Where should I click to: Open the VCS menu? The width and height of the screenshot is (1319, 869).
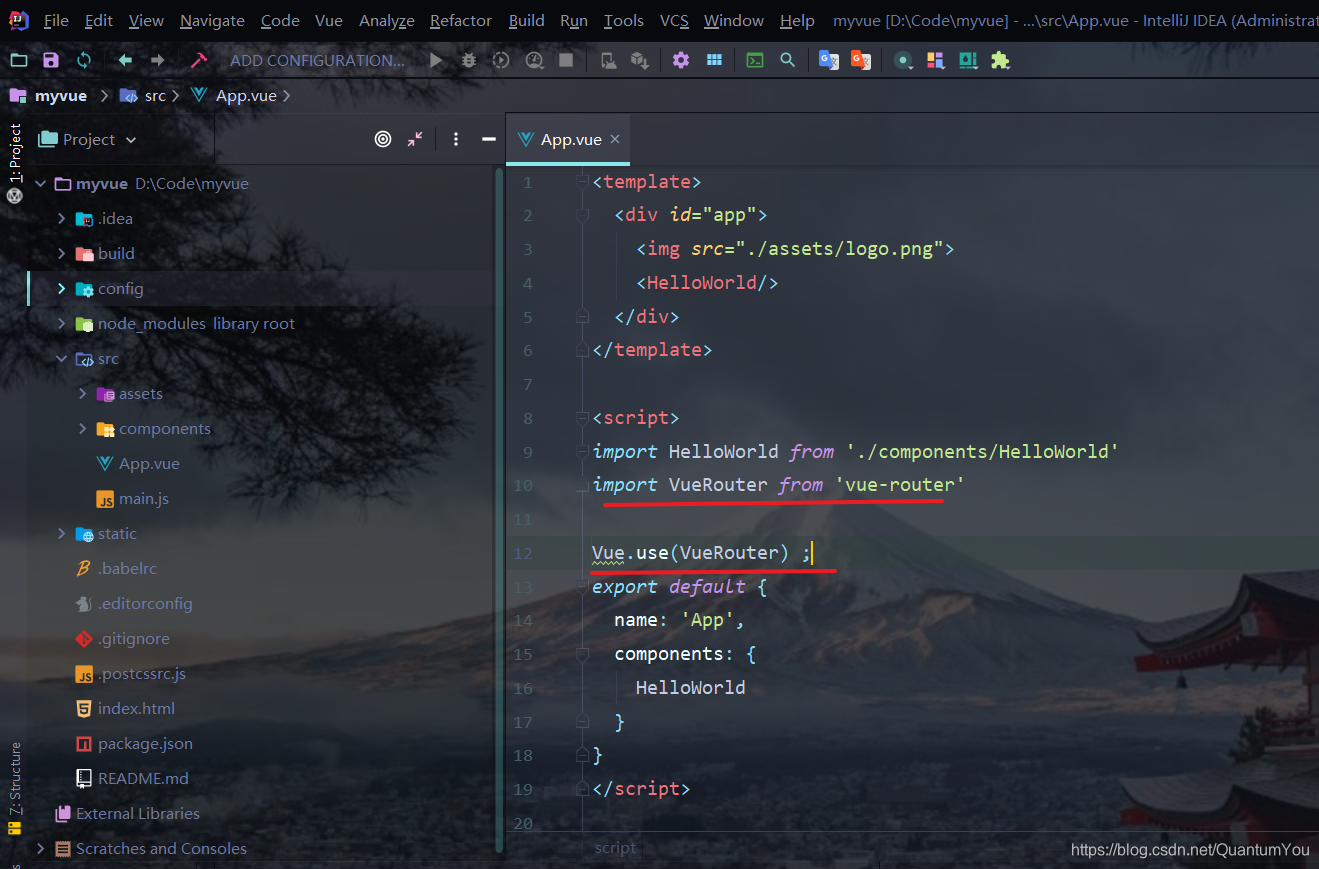(674, 20)
